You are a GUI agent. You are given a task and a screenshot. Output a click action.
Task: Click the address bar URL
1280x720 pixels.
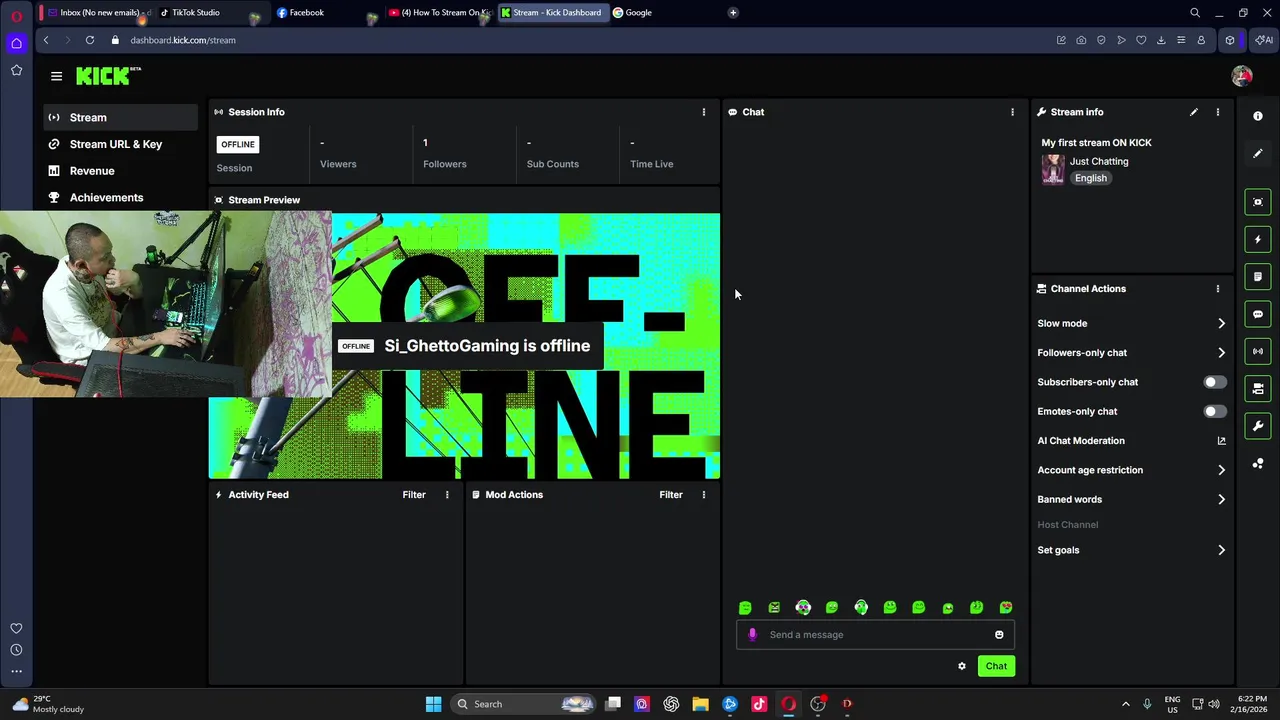point(183,40)
